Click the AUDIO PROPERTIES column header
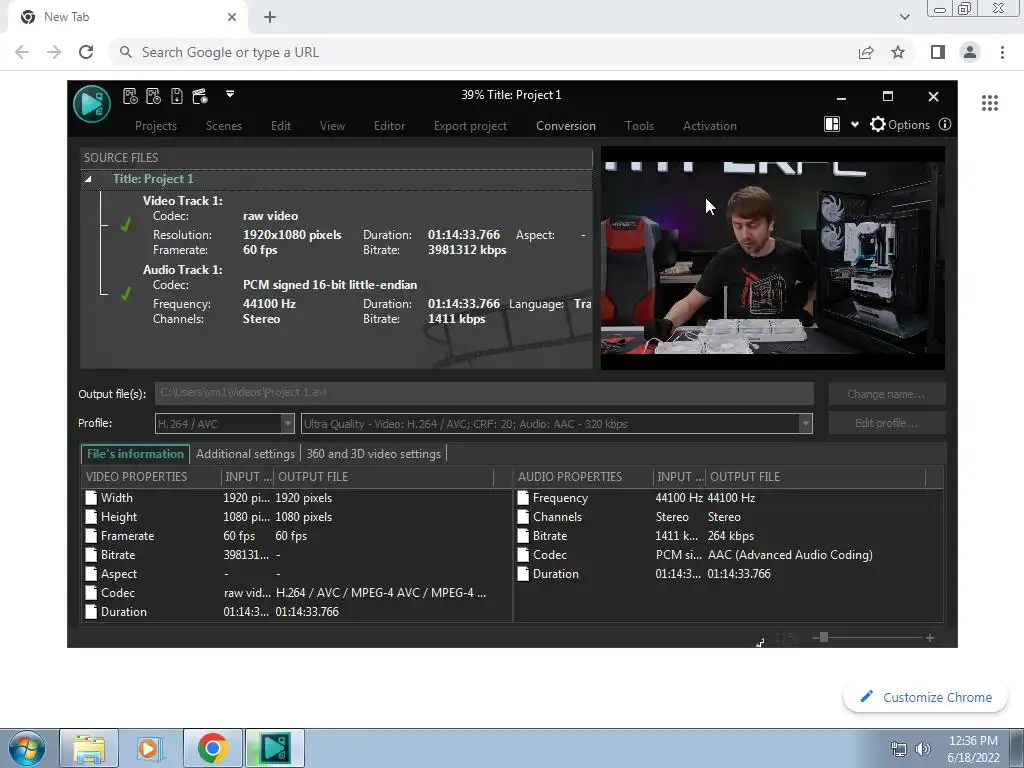Screen dimensions: 1024x768 [583, 477]
